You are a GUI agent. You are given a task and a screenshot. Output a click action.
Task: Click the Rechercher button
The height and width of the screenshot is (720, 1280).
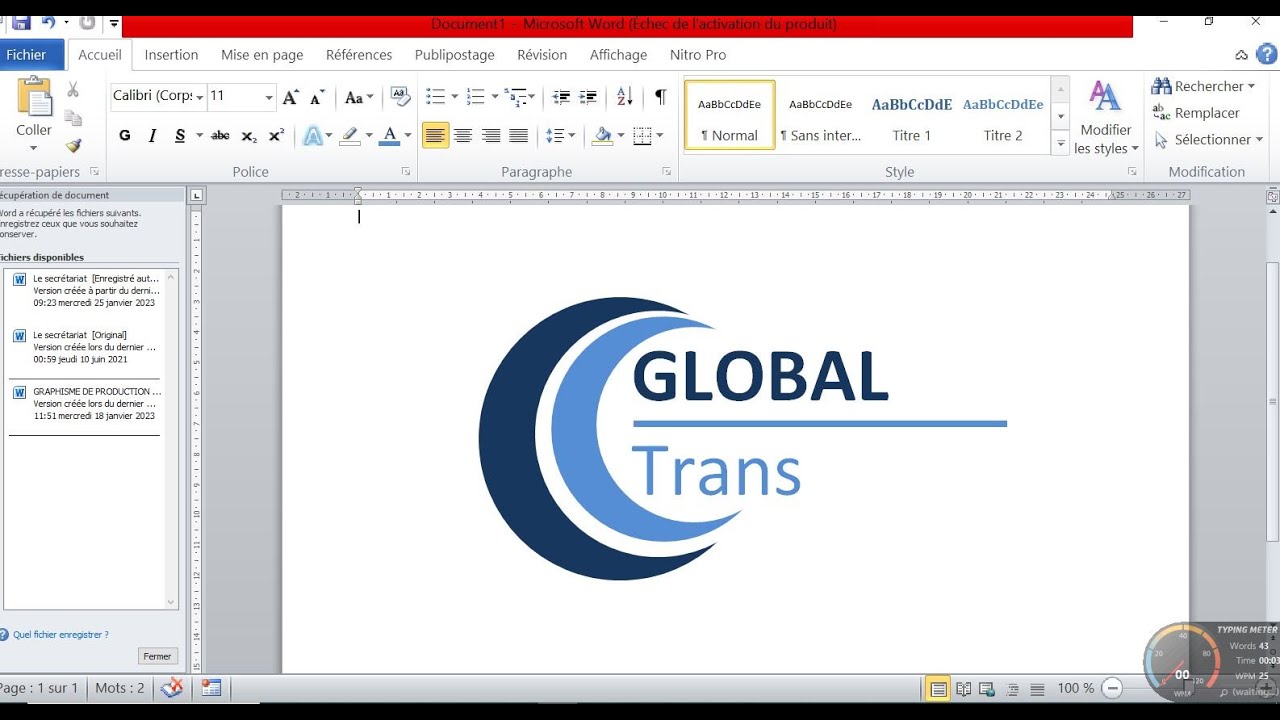point(1203,86)
